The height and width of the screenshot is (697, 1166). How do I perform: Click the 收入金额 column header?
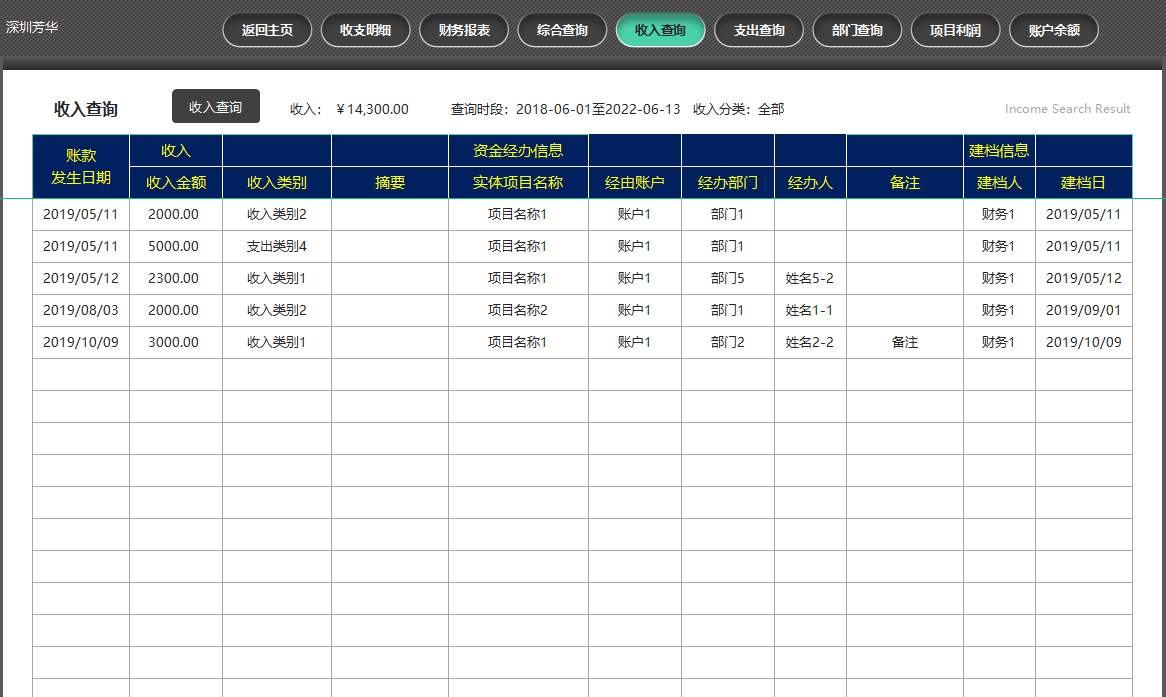click(176, 182)
